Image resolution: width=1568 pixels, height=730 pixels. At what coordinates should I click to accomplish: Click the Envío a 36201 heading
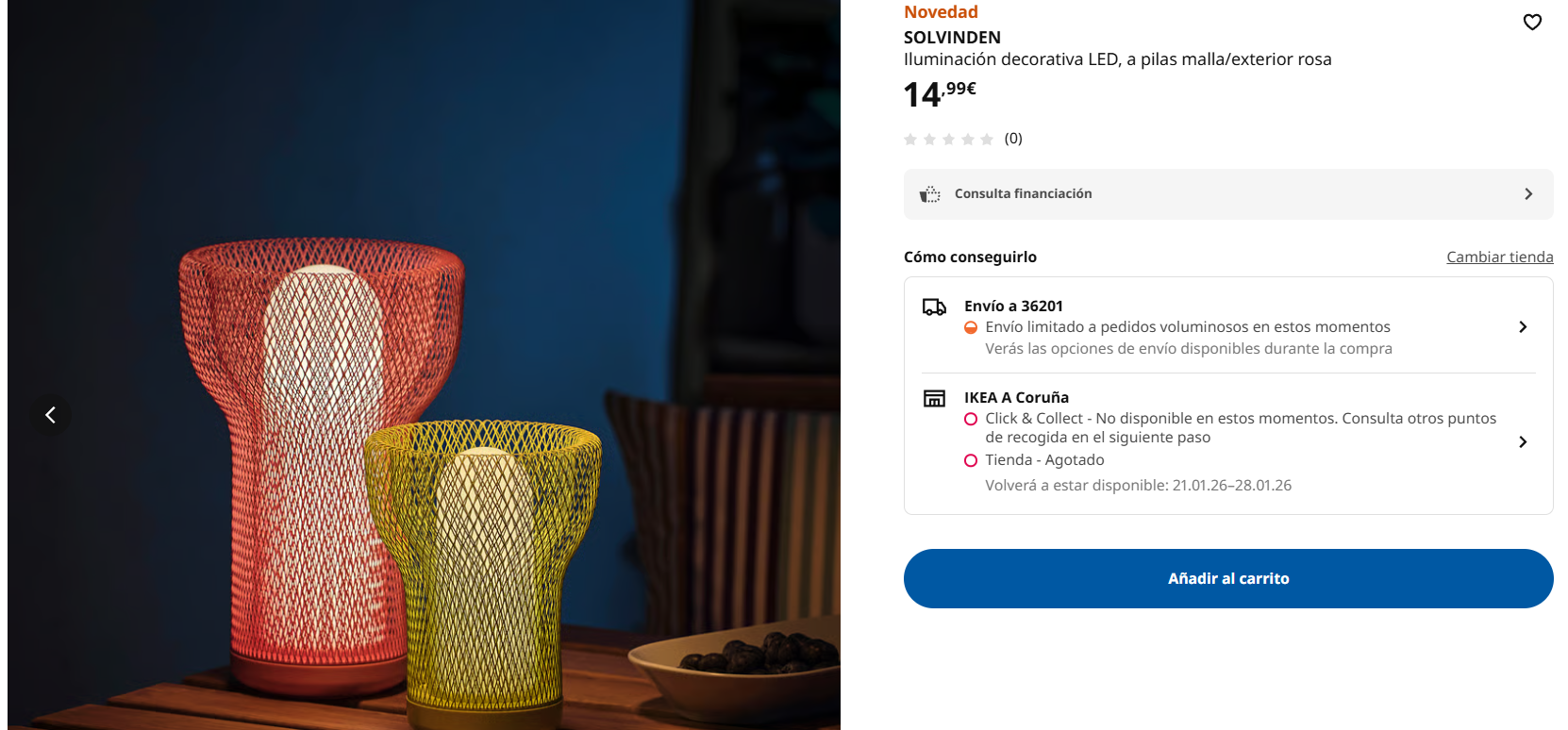click(x=1013, y=307)
